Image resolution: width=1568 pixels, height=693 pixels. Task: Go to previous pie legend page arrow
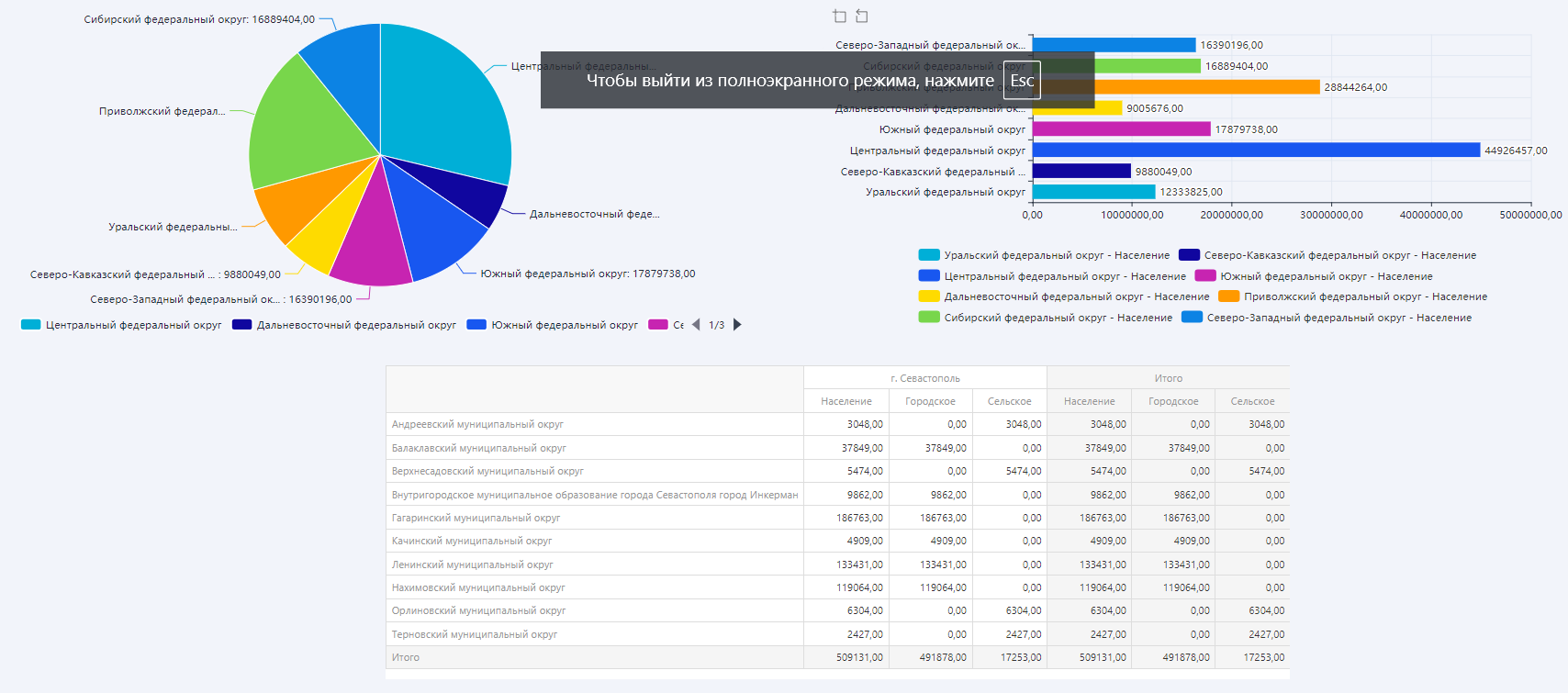tap(696, 325)
